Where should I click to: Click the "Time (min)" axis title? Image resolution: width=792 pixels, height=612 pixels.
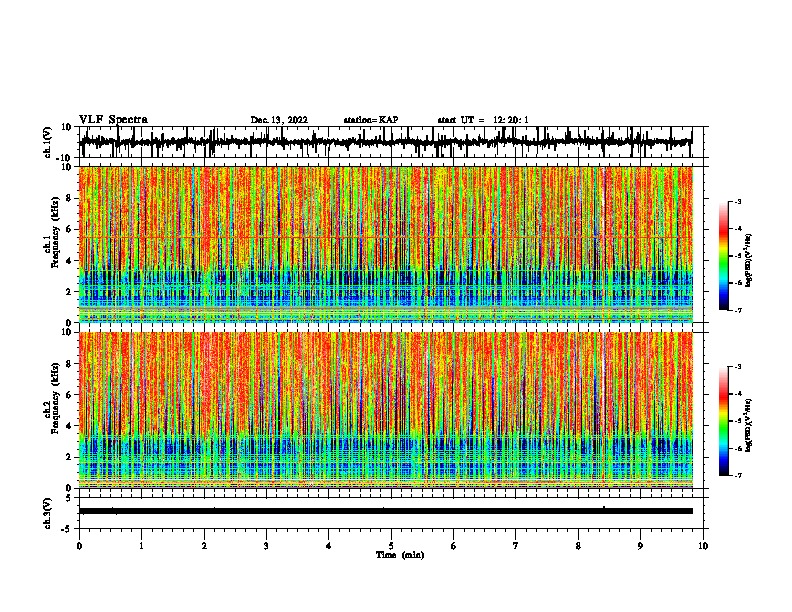click(x=400, y=555)
